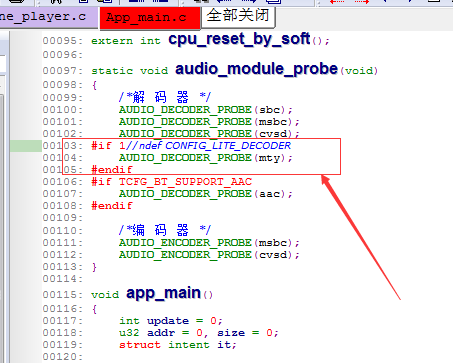
Task: Place cursor on AUDIO_ENCODER_PROBE(cvsd) line
Action: [x=209, y=255]
